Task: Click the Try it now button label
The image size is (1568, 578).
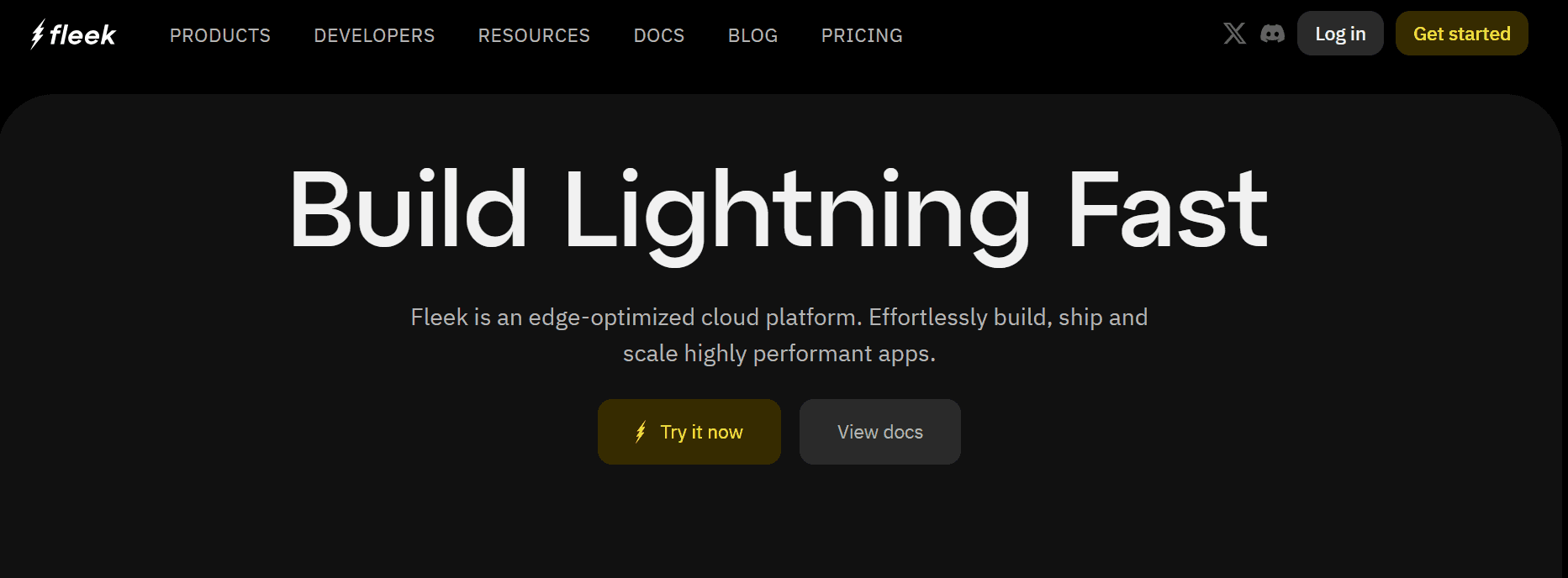Action: point(701,432)
